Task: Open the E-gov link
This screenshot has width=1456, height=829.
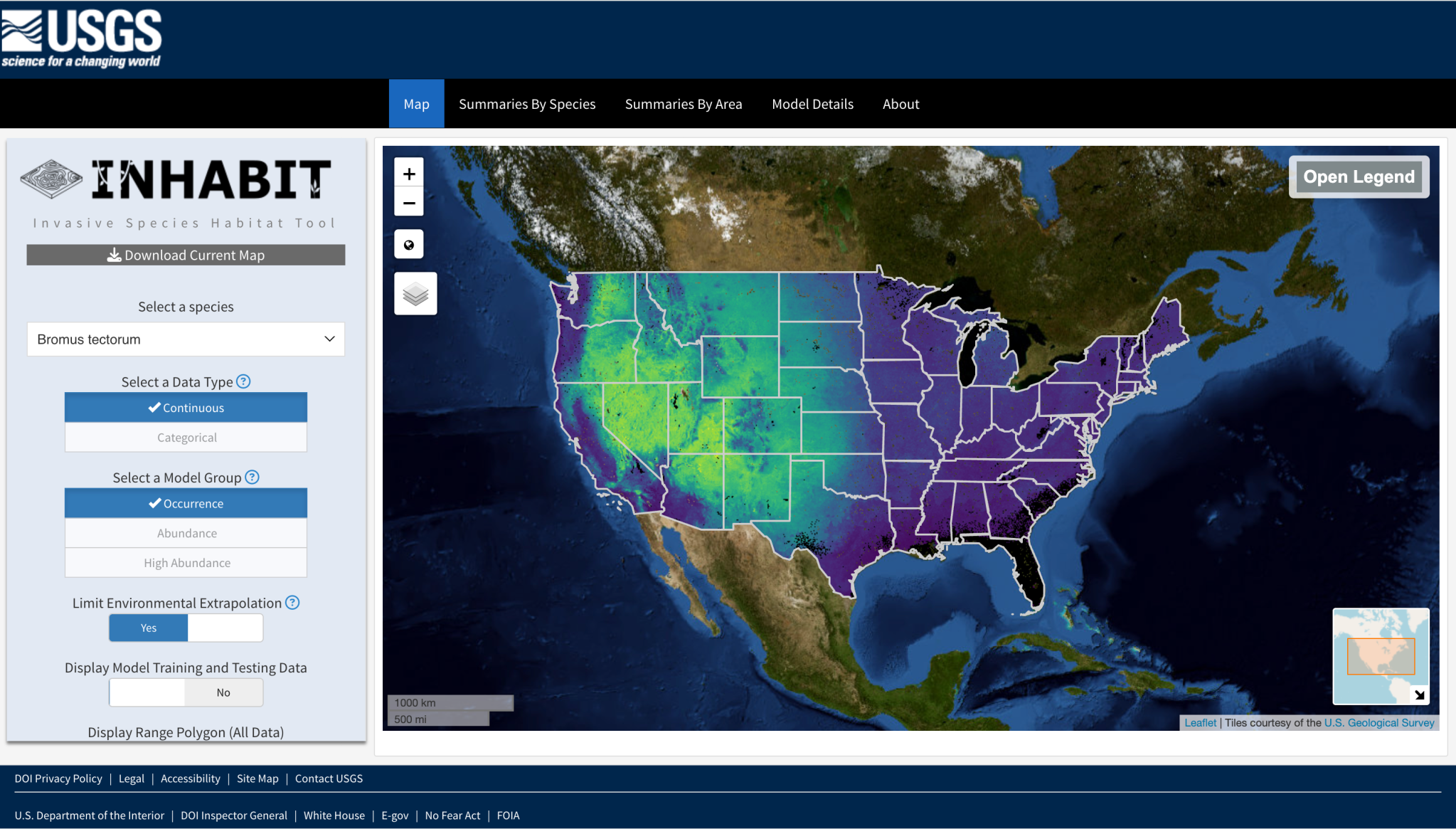Action: [395, 815]
